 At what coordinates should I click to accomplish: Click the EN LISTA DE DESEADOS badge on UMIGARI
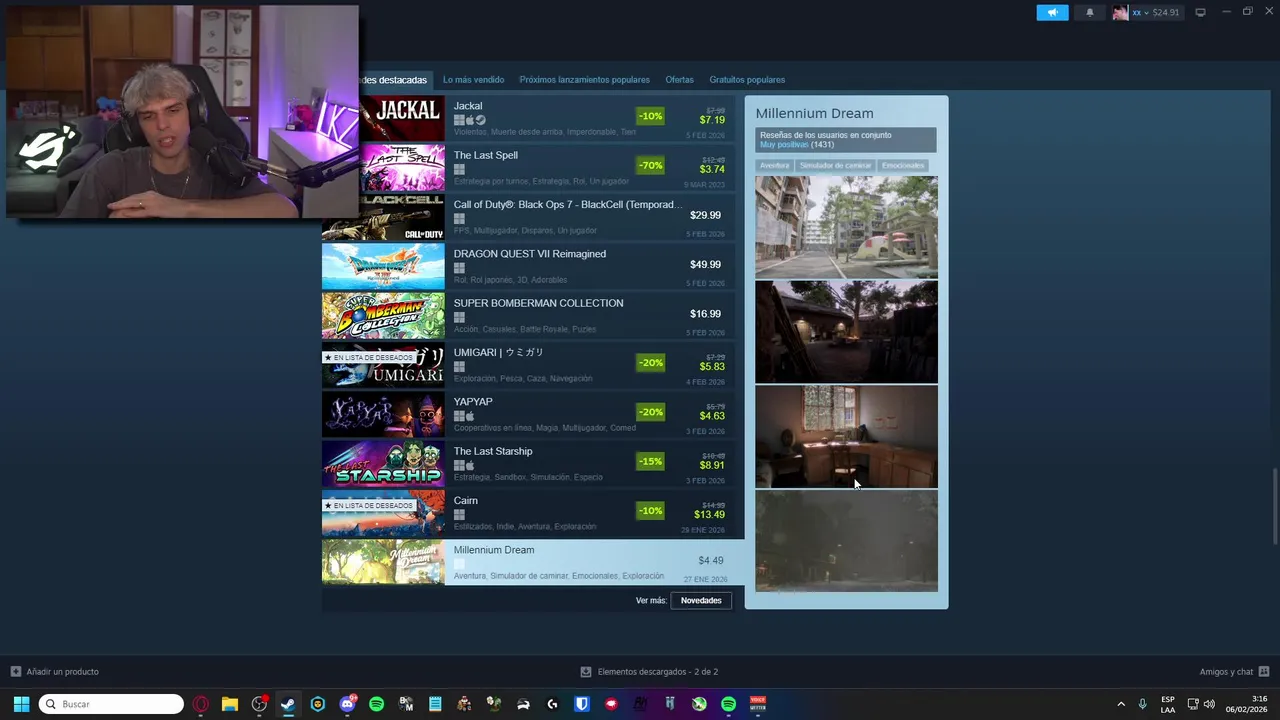click(369, 357)
